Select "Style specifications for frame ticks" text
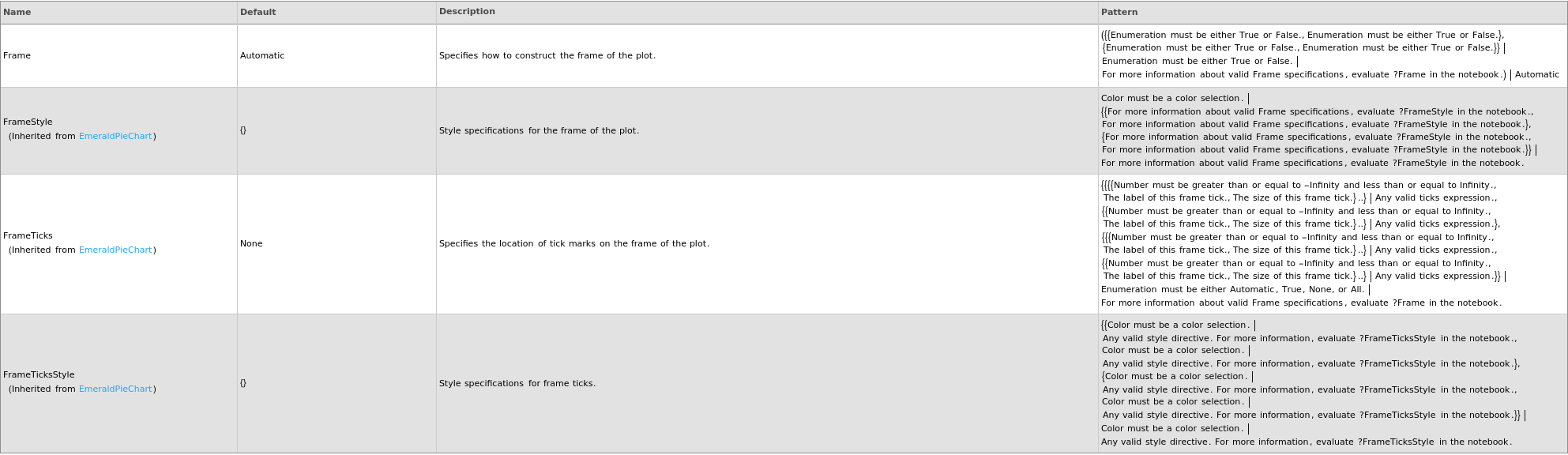Screen dimensions: 1568x455 coord(517,383)
